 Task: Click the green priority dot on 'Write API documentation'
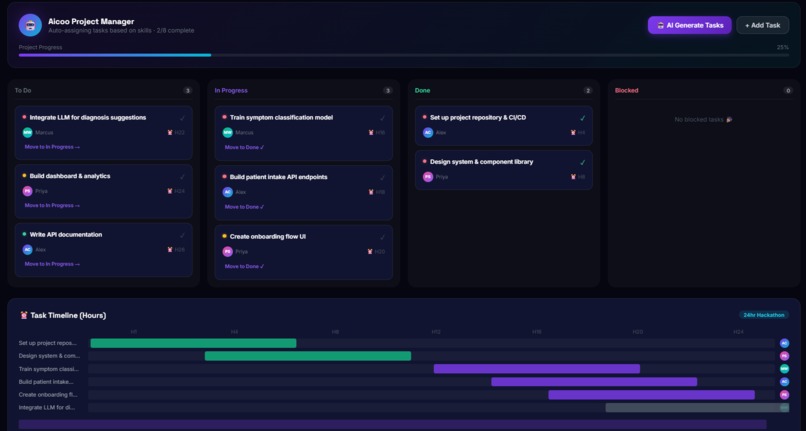(x=24, y=235)
